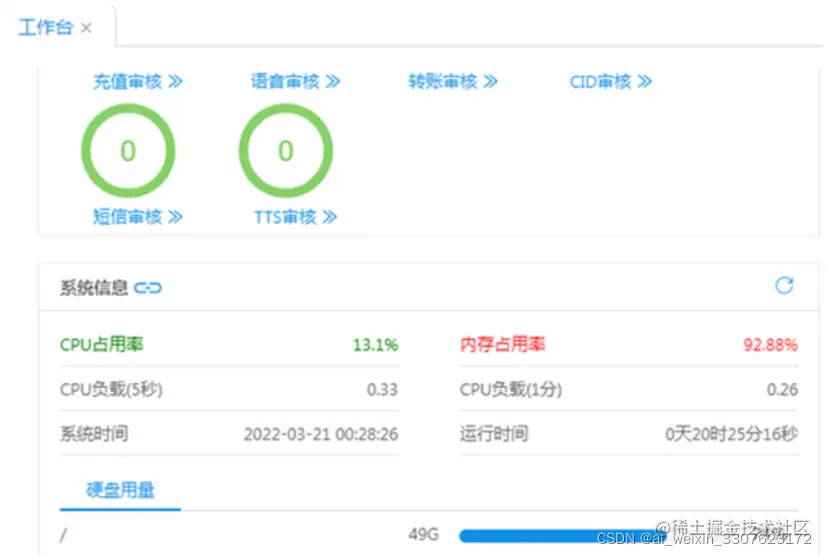Click the 运行时间 label
Image resolution: width=827 pixels, height=555 pixels.
(494, 434)
